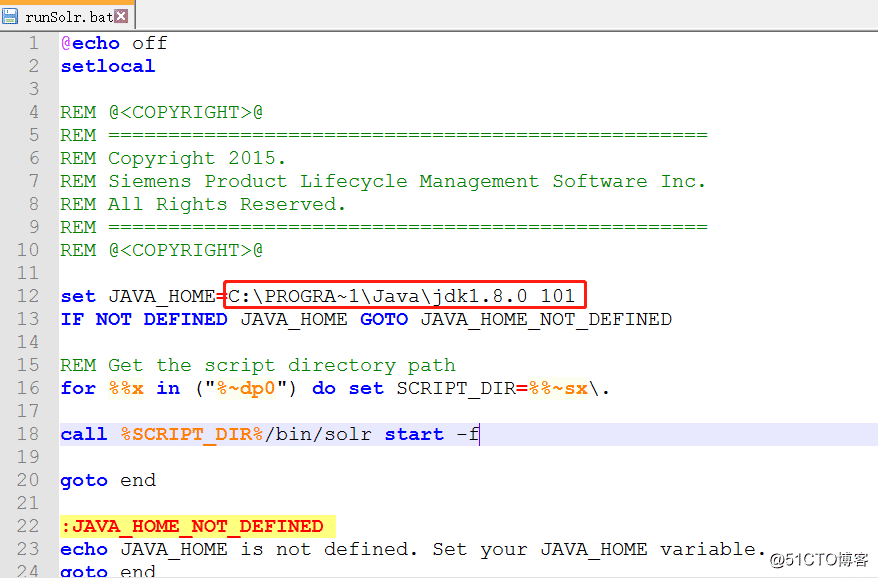Select the runSolr.bat file tab
Viewport: 878px width, 578px height.
click(67, 16)
